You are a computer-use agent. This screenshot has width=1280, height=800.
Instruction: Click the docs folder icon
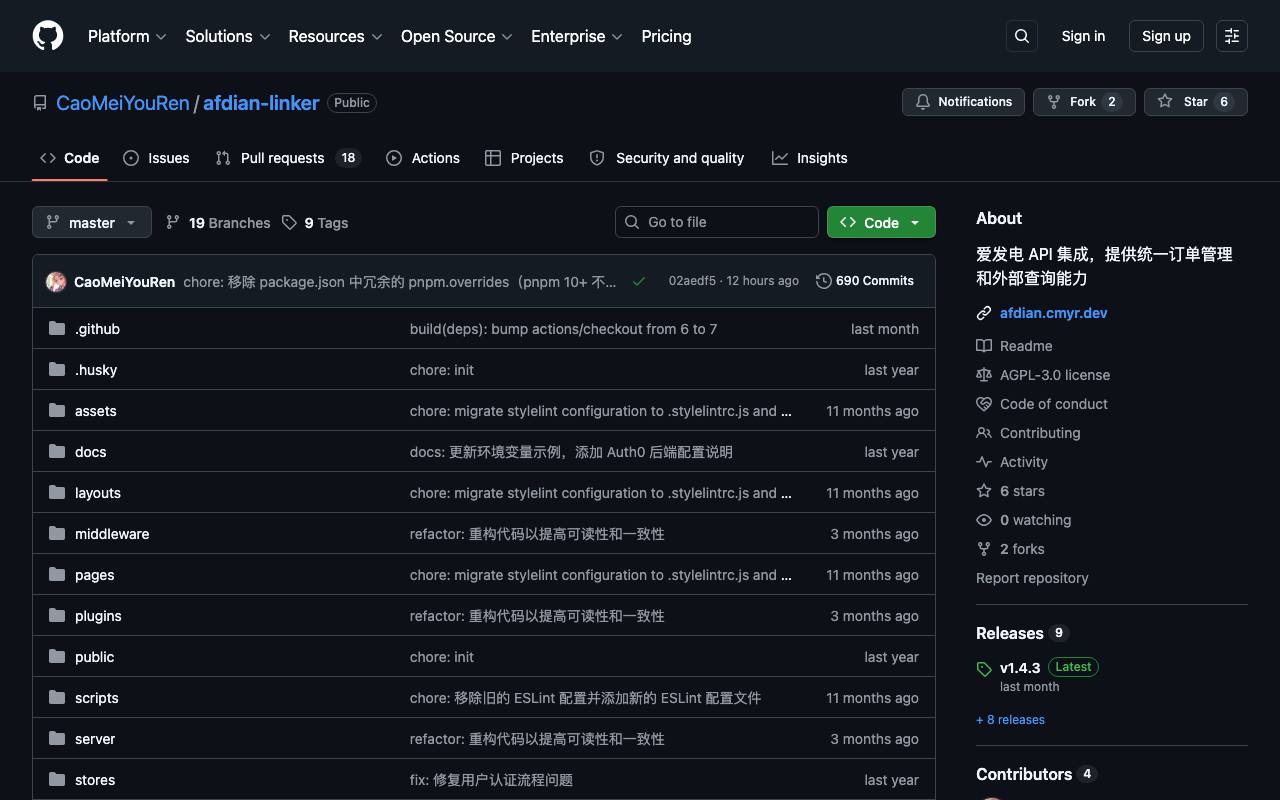pyautogui.click(x=57, y=452)
